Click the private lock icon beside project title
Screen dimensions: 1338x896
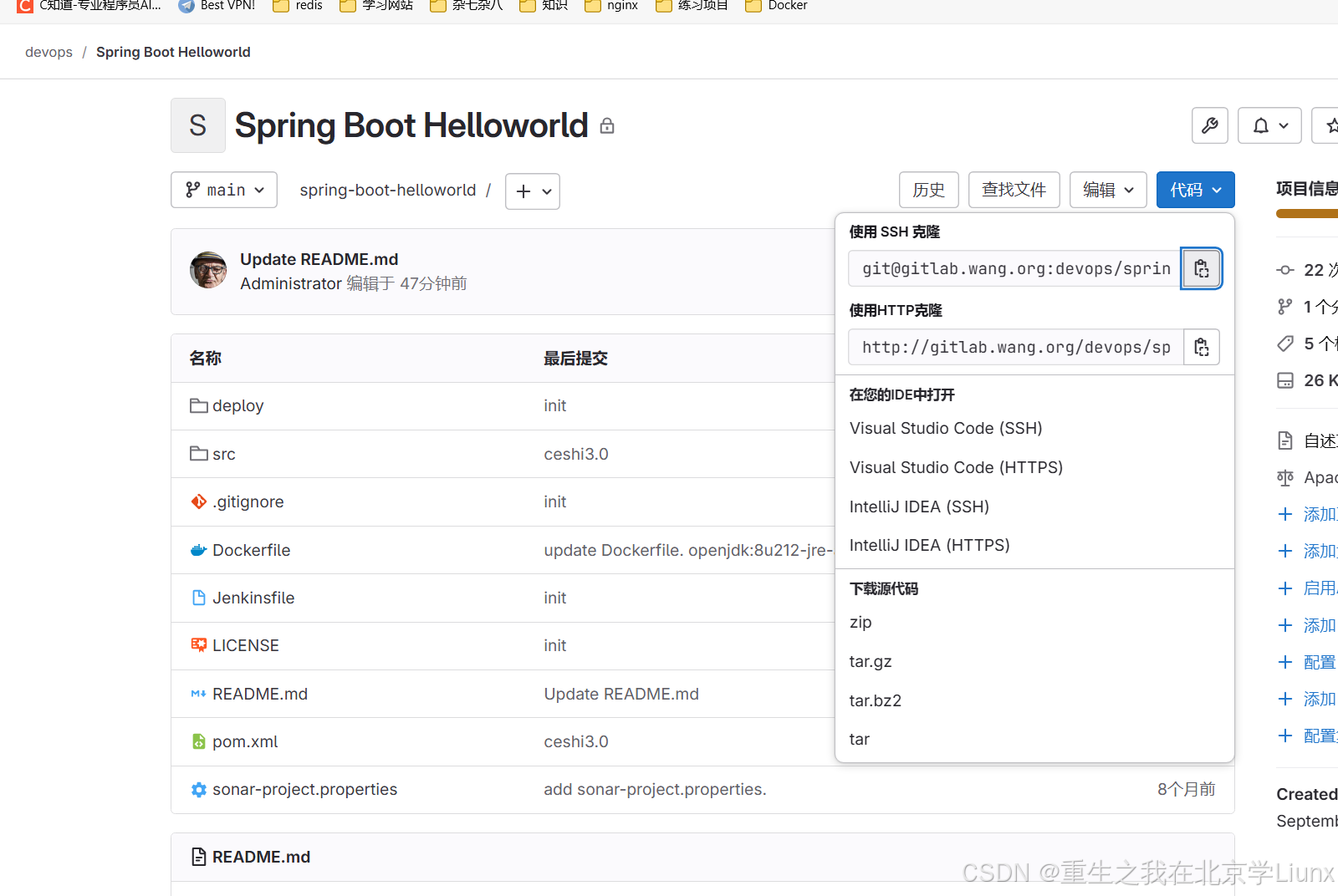tap(607, 126)
